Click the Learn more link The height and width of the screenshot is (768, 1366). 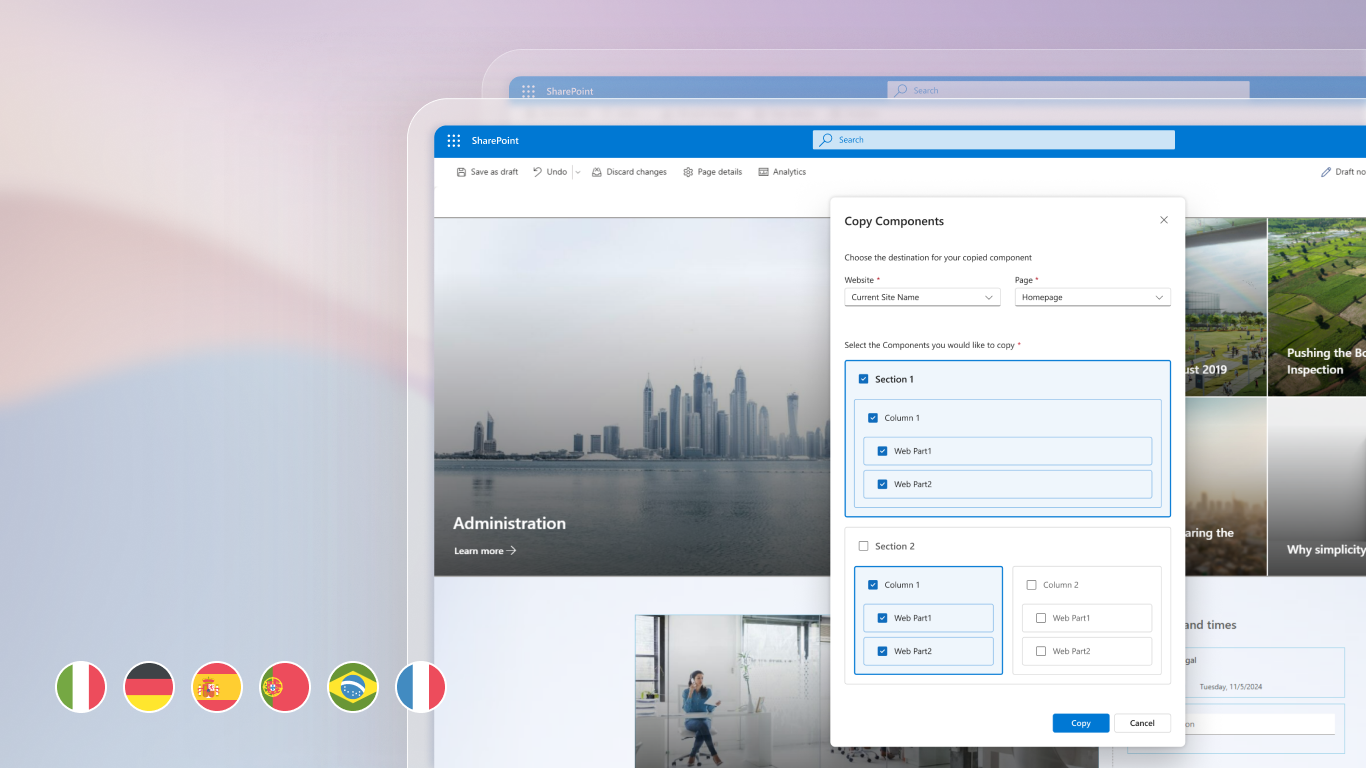485,551
